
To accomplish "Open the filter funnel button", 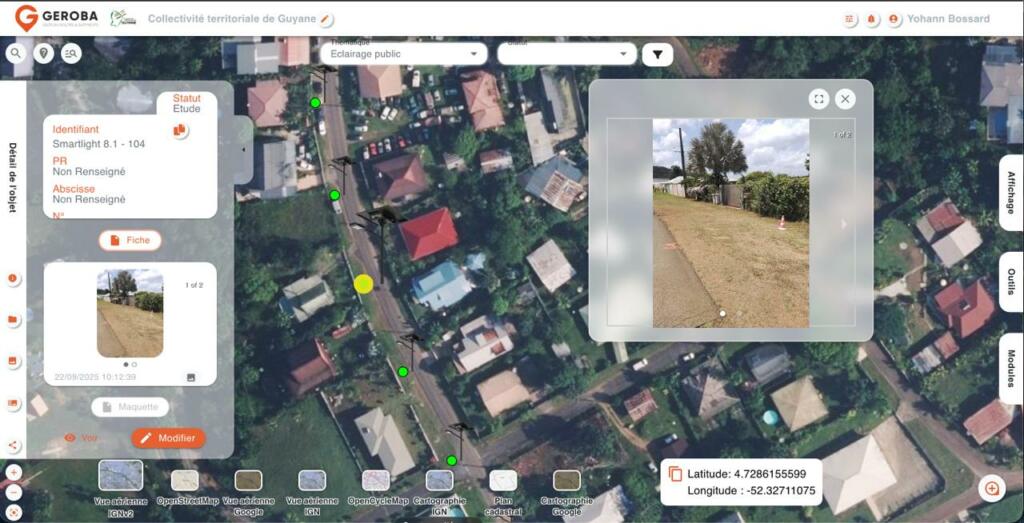I will coord(657,55).
